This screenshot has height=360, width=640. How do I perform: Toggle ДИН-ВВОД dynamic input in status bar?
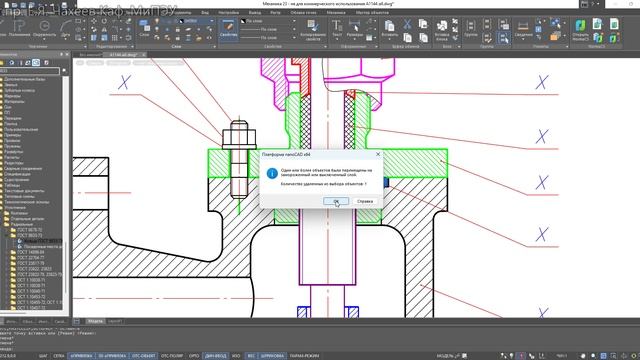pos(215,356)
